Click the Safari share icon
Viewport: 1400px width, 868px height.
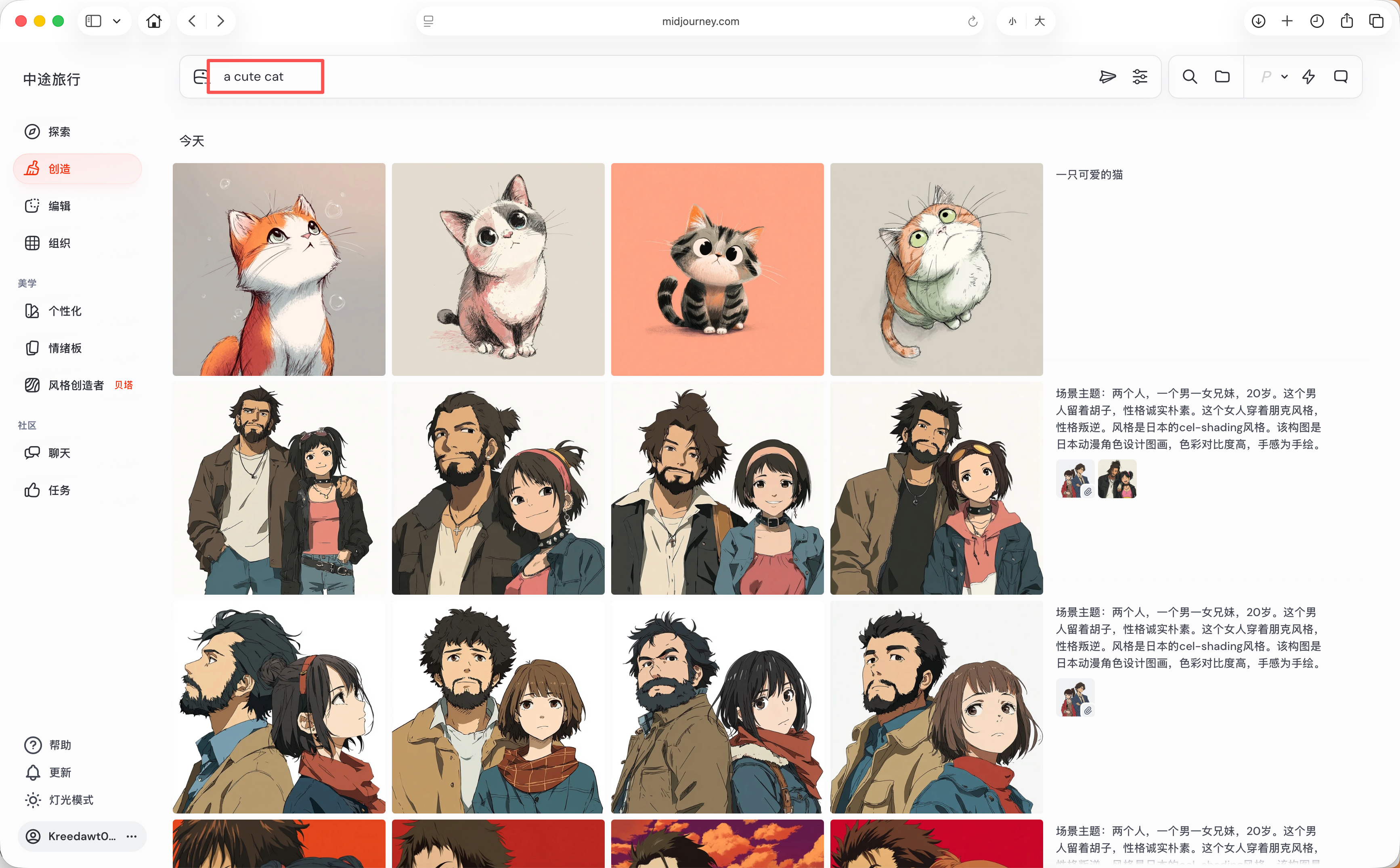click(x=1347, y=21)
